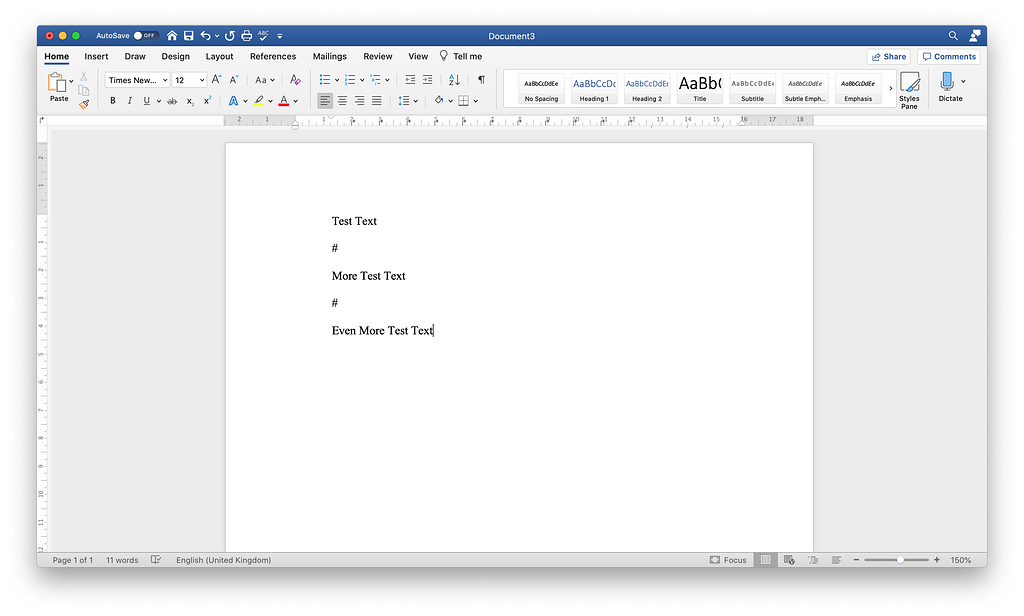This screenshot has height=616, width=1024.
Task: Expand the line spacing options
Action: (413, 100)
